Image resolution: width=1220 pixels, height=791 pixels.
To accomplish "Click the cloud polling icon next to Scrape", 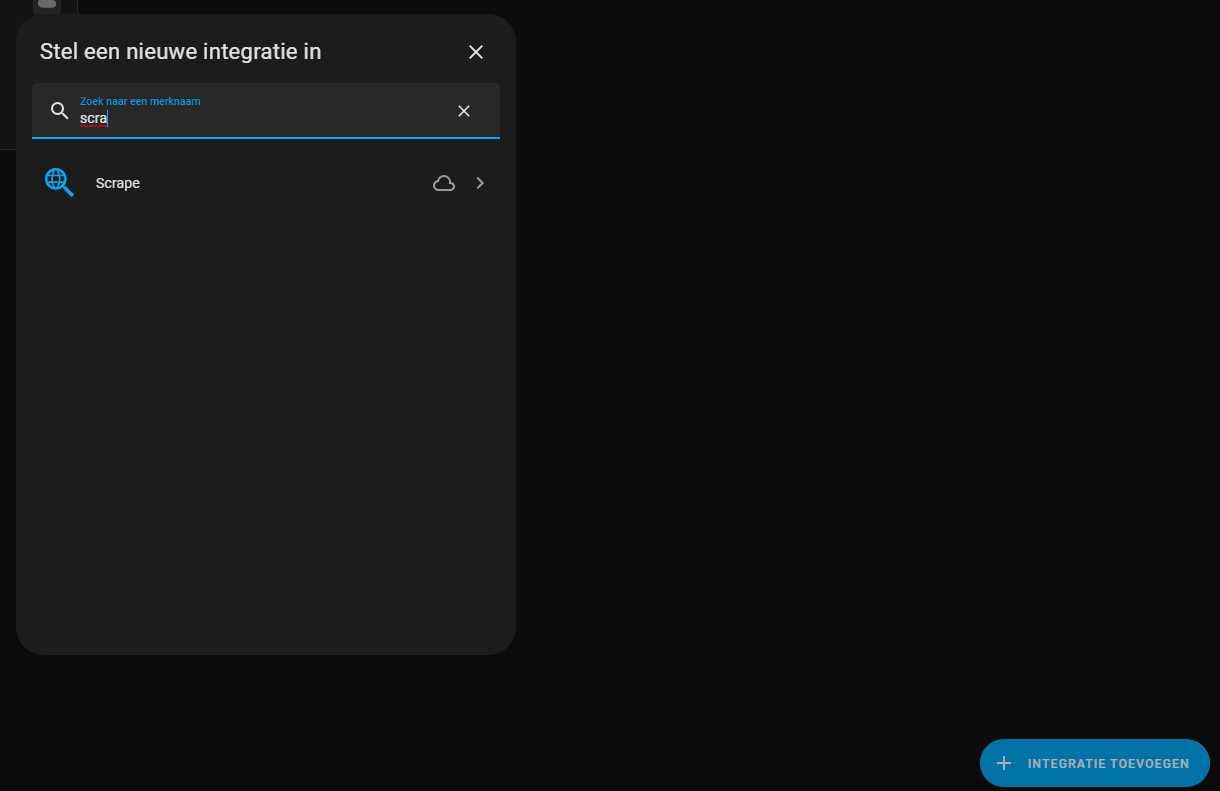I will coord(444,183).
